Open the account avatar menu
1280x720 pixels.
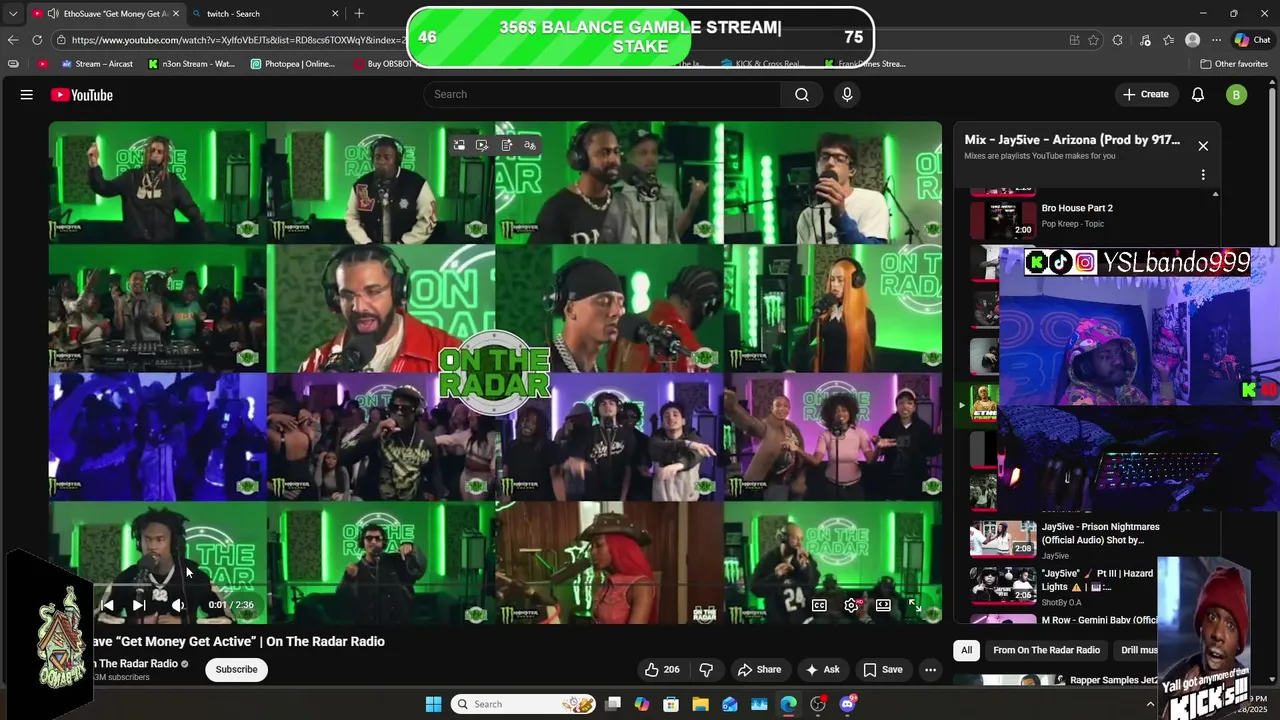click(x=1237, y=95)
